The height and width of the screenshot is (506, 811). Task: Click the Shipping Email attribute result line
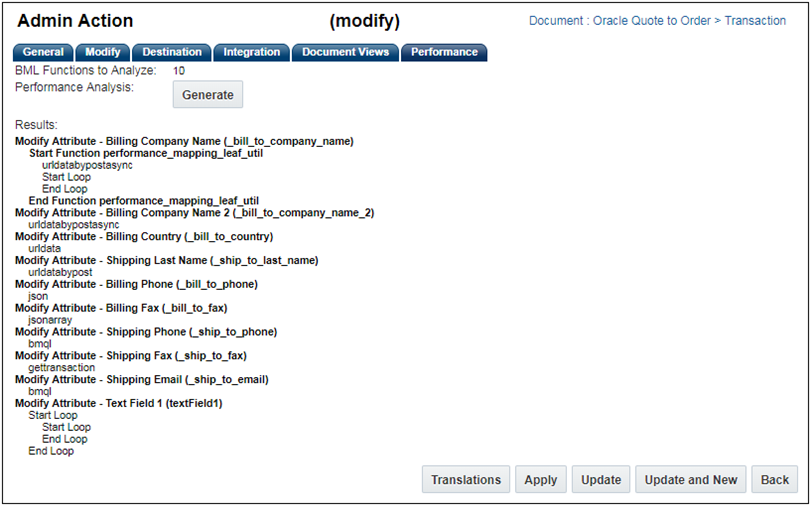point(141,380)
